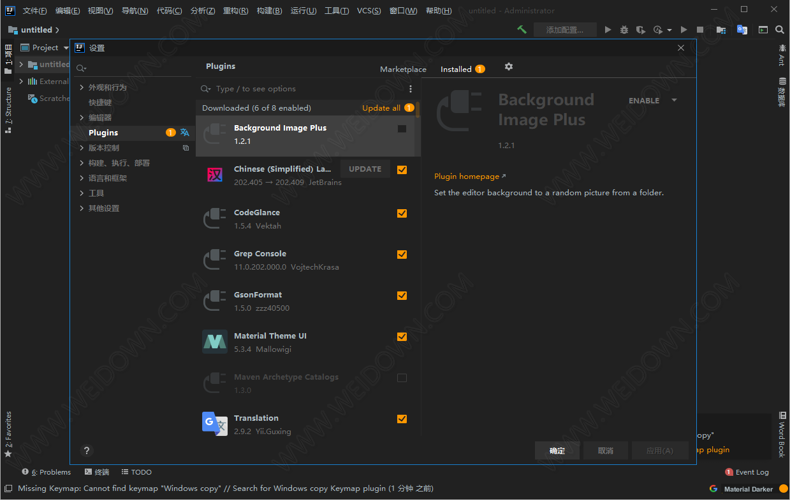Open the Favorites tool window tab
Image resolution: width=790 pixels, height=500 pixels.
pyautogui.click(x=8, y=434)
